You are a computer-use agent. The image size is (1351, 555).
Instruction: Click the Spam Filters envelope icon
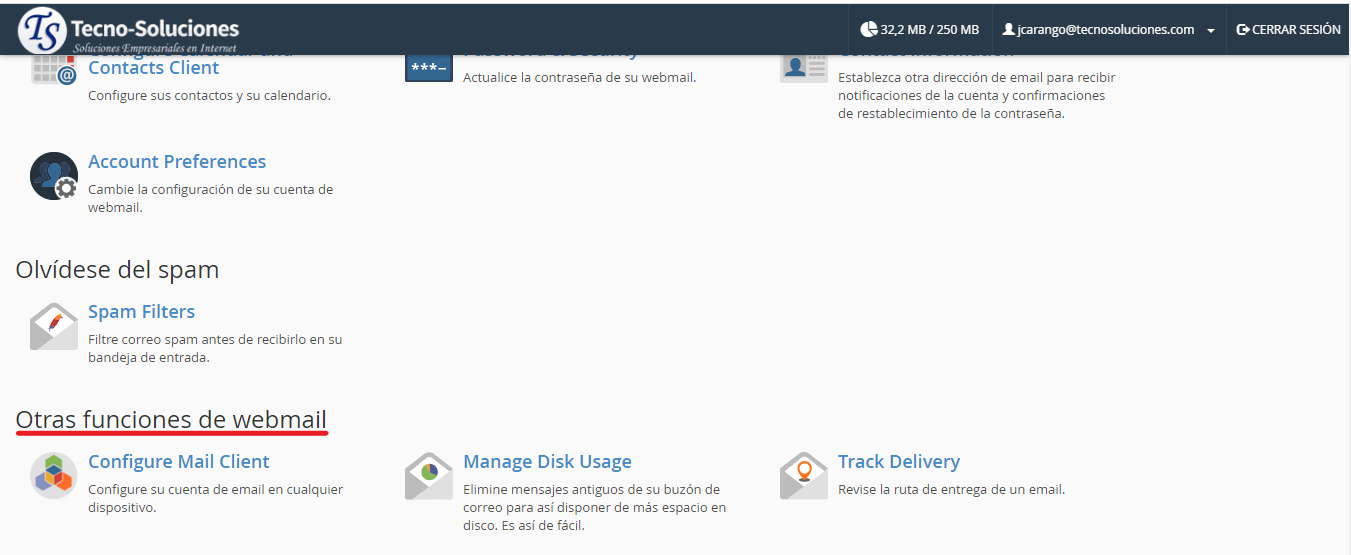point(54,326)
